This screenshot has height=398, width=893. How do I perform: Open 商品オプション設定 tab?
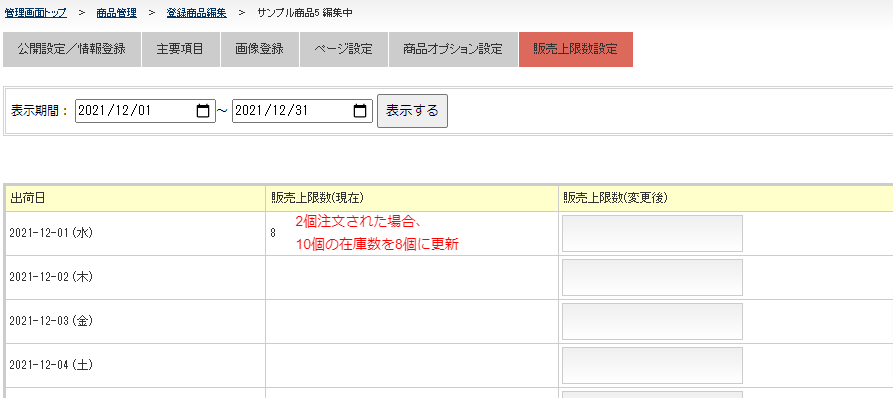453,50
